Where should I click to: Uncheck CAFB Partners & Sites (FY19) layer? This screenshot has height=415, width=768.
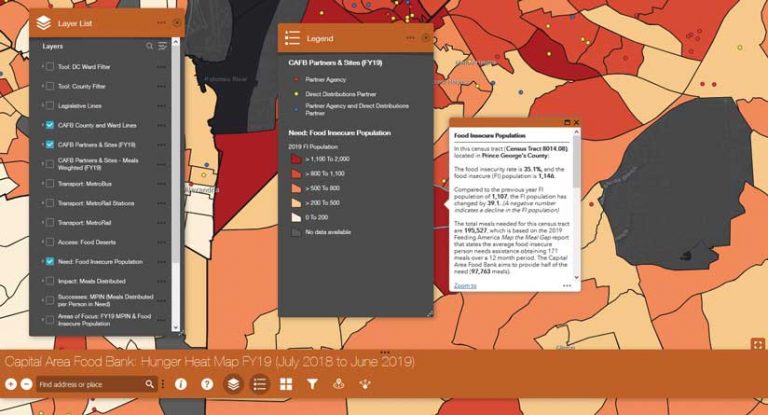(50, 145)
